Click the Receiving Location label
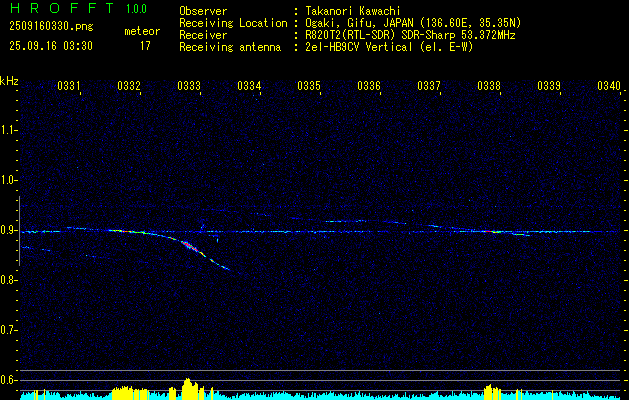 pos(233,23)
